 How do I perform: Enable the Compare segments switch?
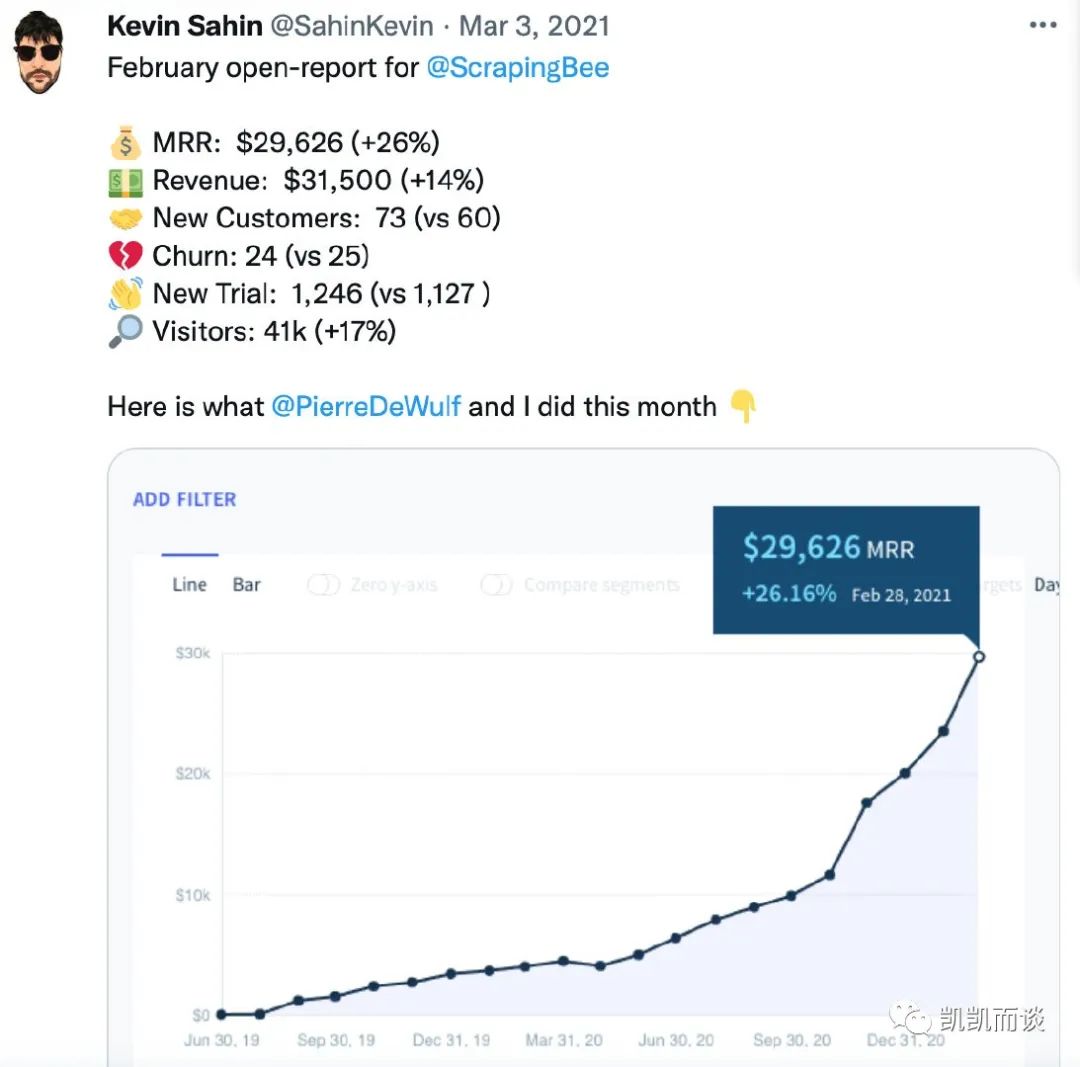(x=497, y=585)
